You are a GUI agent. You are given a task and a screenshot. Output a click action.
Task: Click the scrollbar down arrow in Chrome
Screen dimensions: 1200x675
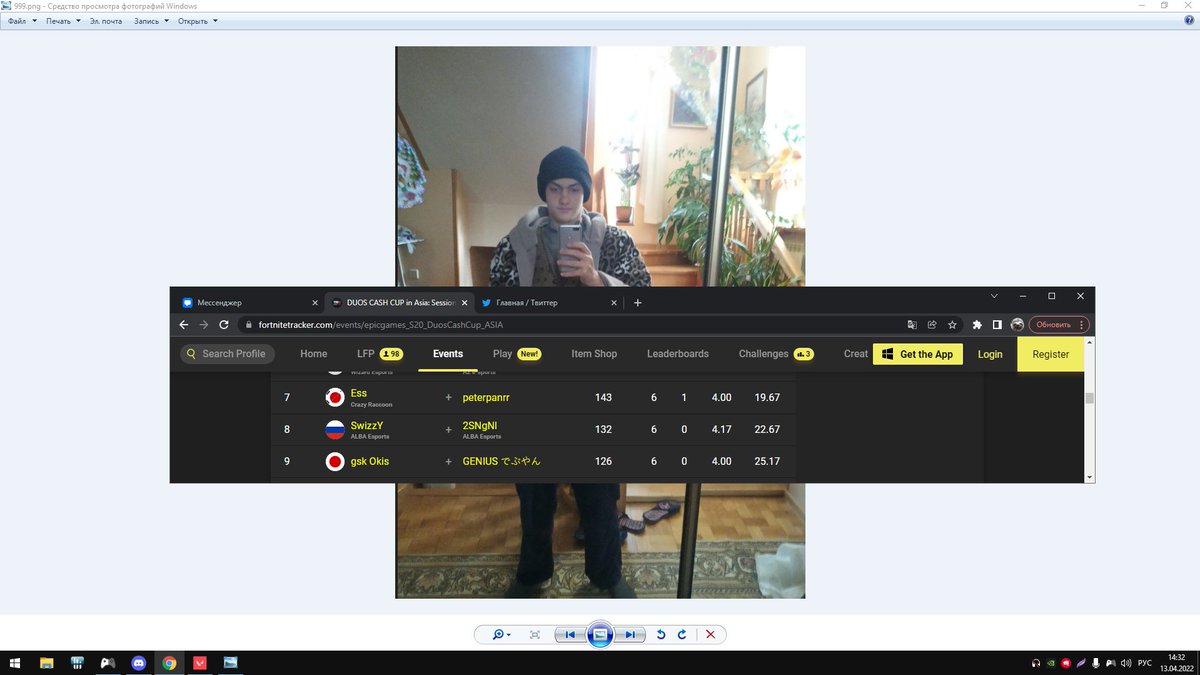[1089, 477]
